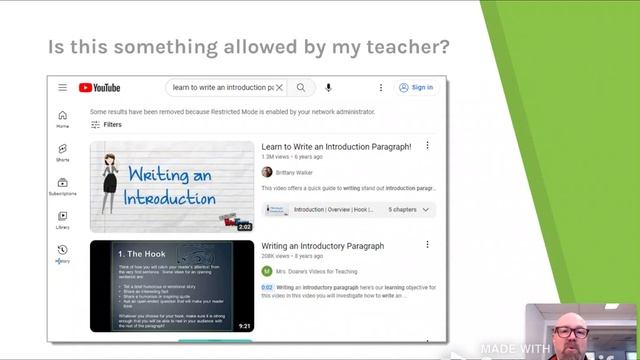
Task: Open more options for Learn to Write video
Action: coord(427,145)
